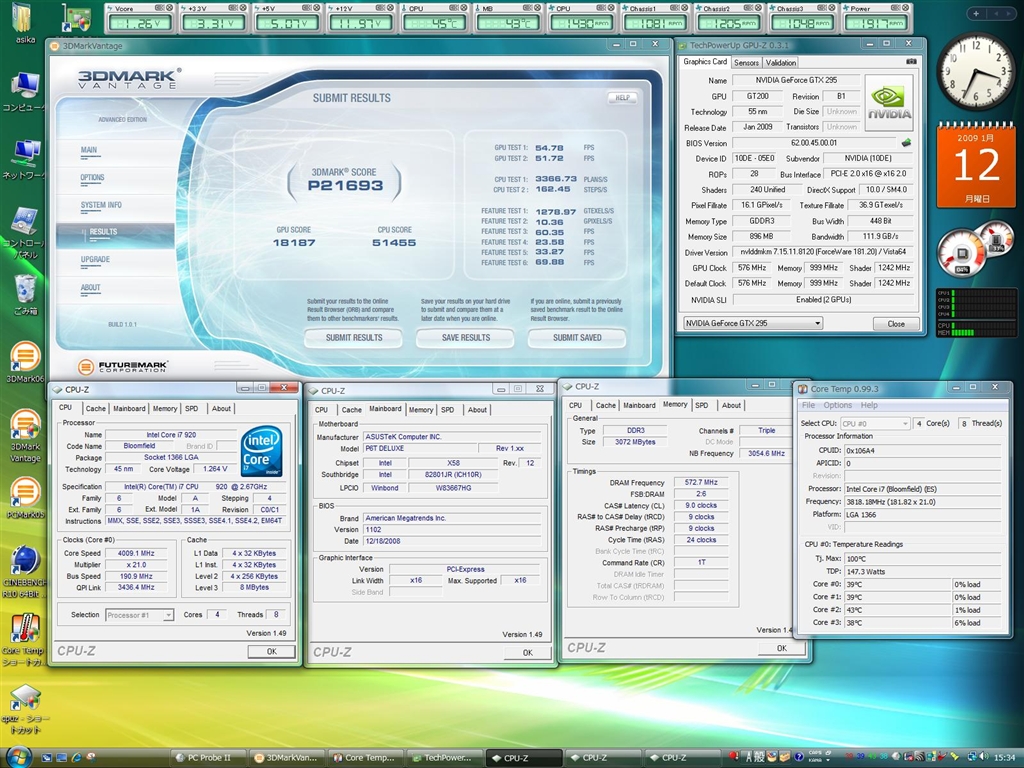Image resolution: width=1024 pixels, height=768 pixels.
Task: Click the BIOS upload chip icon
Action: coord(906,143)
